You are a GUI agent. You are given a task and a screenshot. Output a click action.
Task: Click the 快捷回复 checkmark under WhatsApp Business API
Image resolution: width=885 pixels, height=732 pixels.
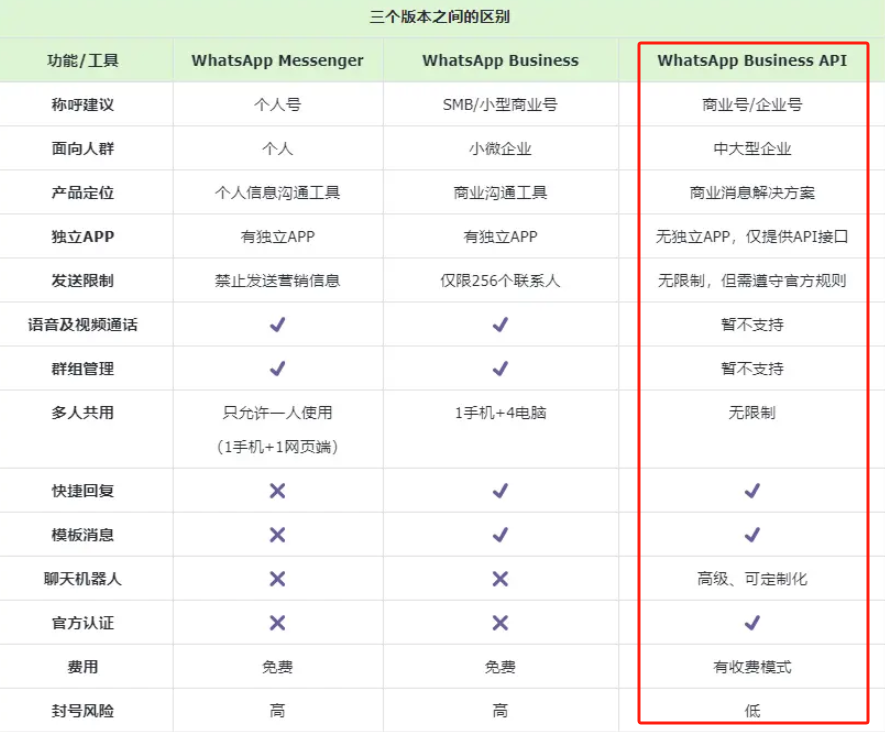tap(752, 491)
